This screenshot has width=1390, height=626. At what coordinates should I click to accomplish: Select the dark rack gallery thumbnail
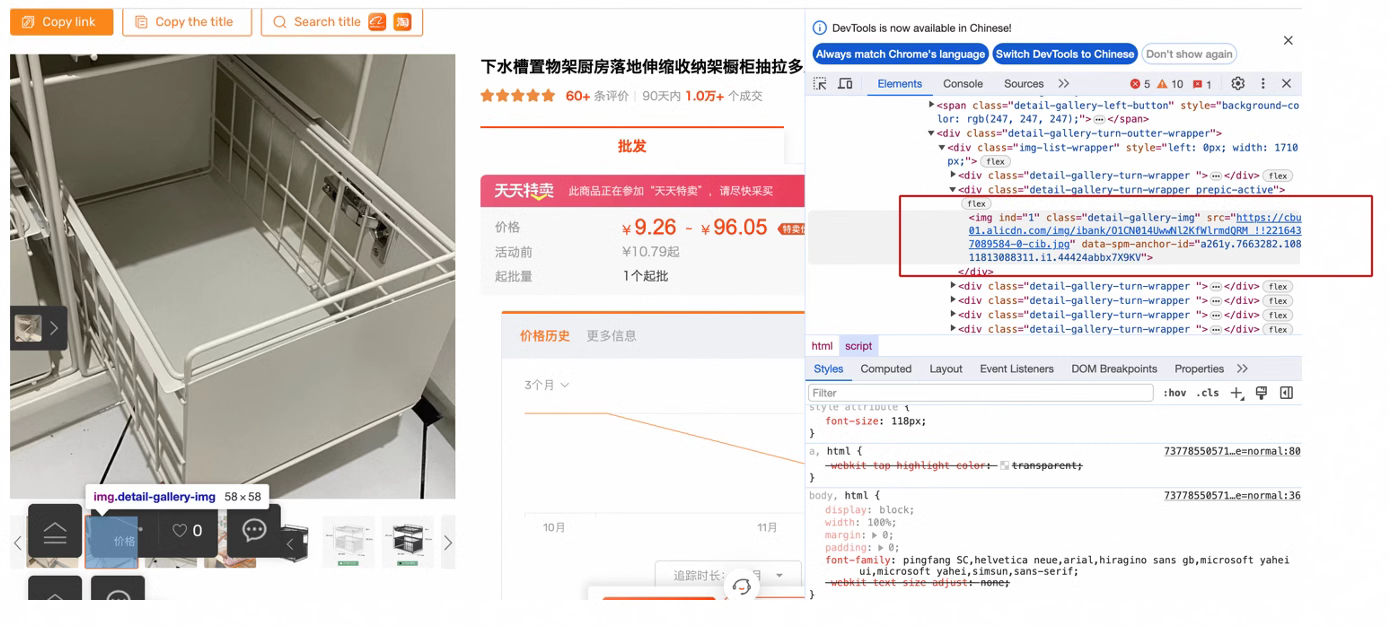coord(407,542)
